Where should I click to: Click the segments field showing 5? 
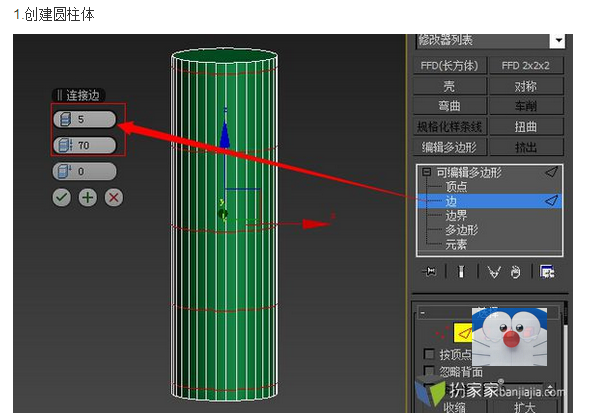[x=85, y=119]
